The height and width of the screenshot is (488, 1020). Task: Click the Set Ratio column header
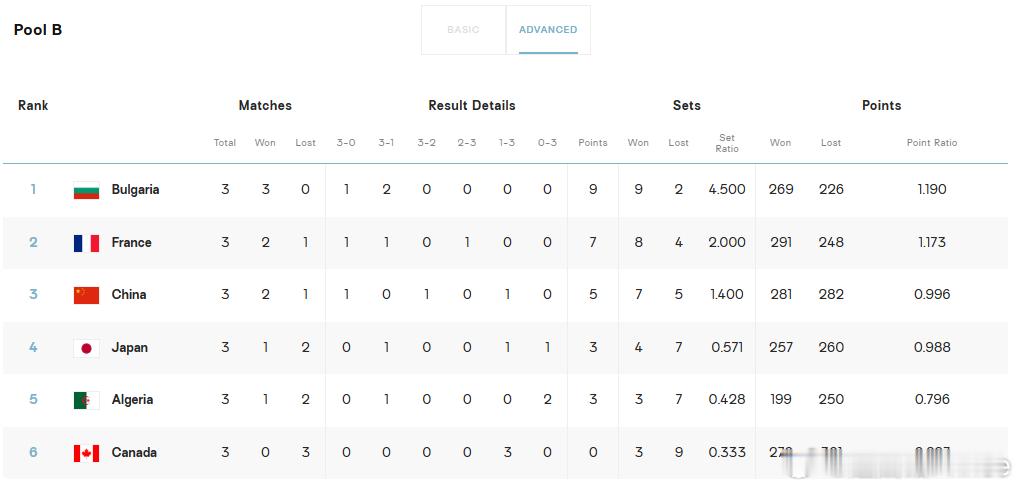(x=727, y=143)
